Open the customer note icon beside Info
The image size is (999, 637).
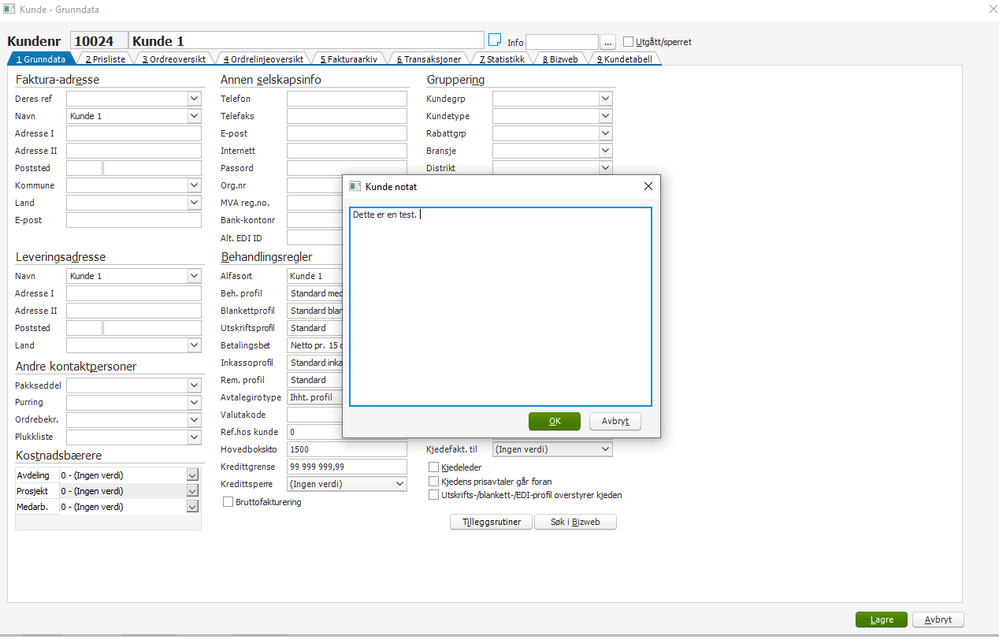click(494, 40)
